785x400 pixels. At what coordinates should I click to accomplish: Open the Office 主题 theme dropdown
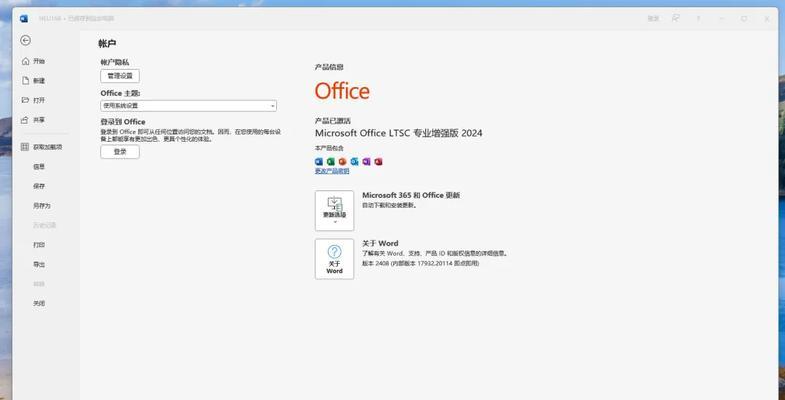(188, 106)
